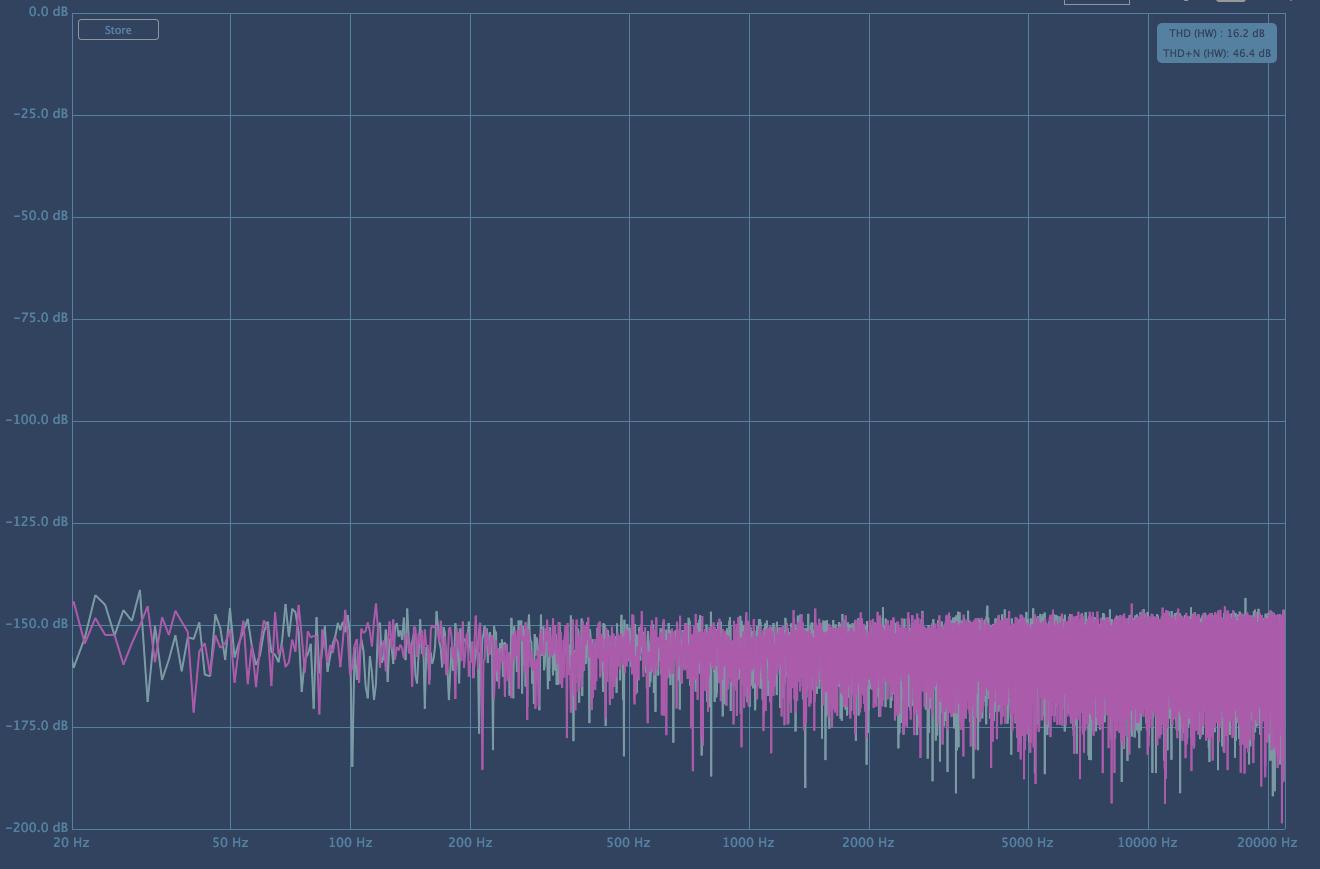Click the −50.0 dB axis label
This screenshot has width=1320, height=869.
click(41, 215)
